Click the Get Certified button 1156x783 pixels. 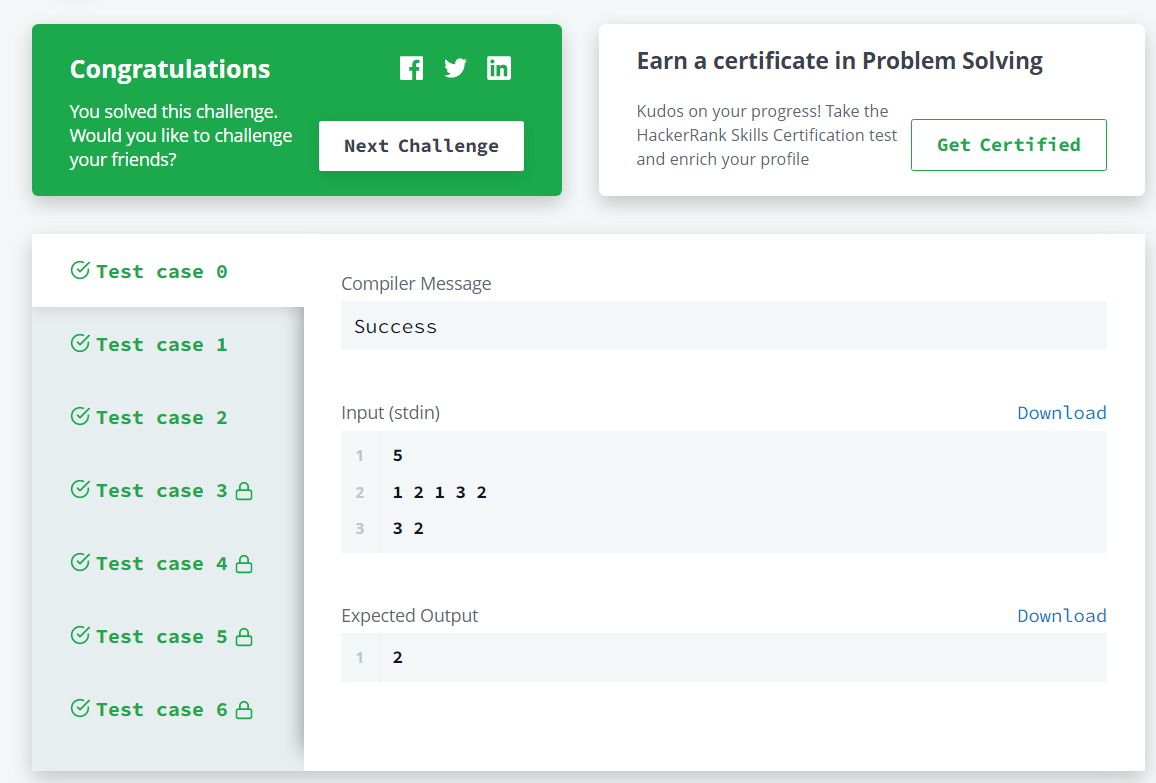[1009, 145]
